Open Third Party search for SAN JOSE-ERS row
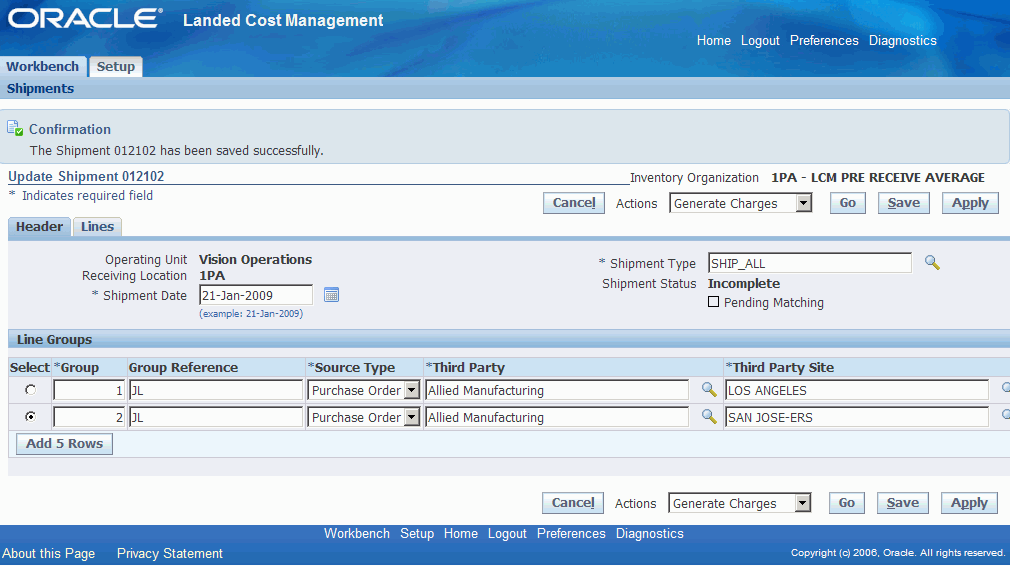1010x566 pixels. [709, 417]
